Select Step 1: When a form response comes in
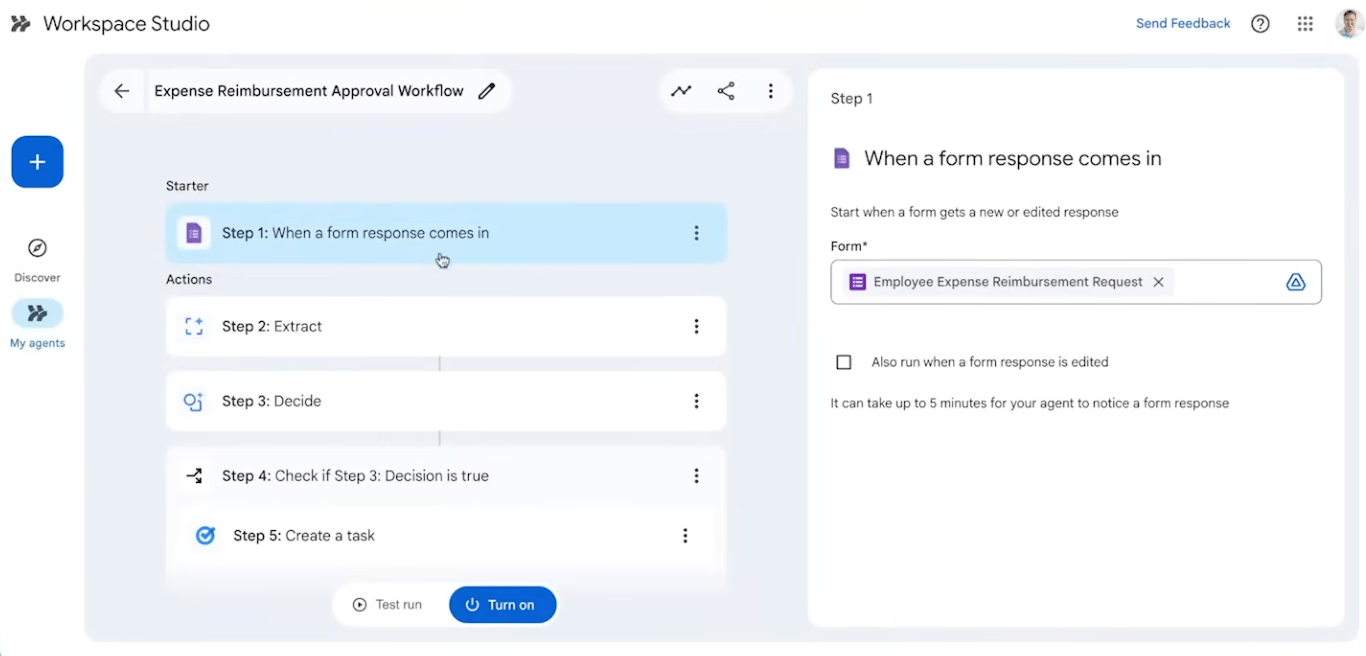 [x=446, y=233]
